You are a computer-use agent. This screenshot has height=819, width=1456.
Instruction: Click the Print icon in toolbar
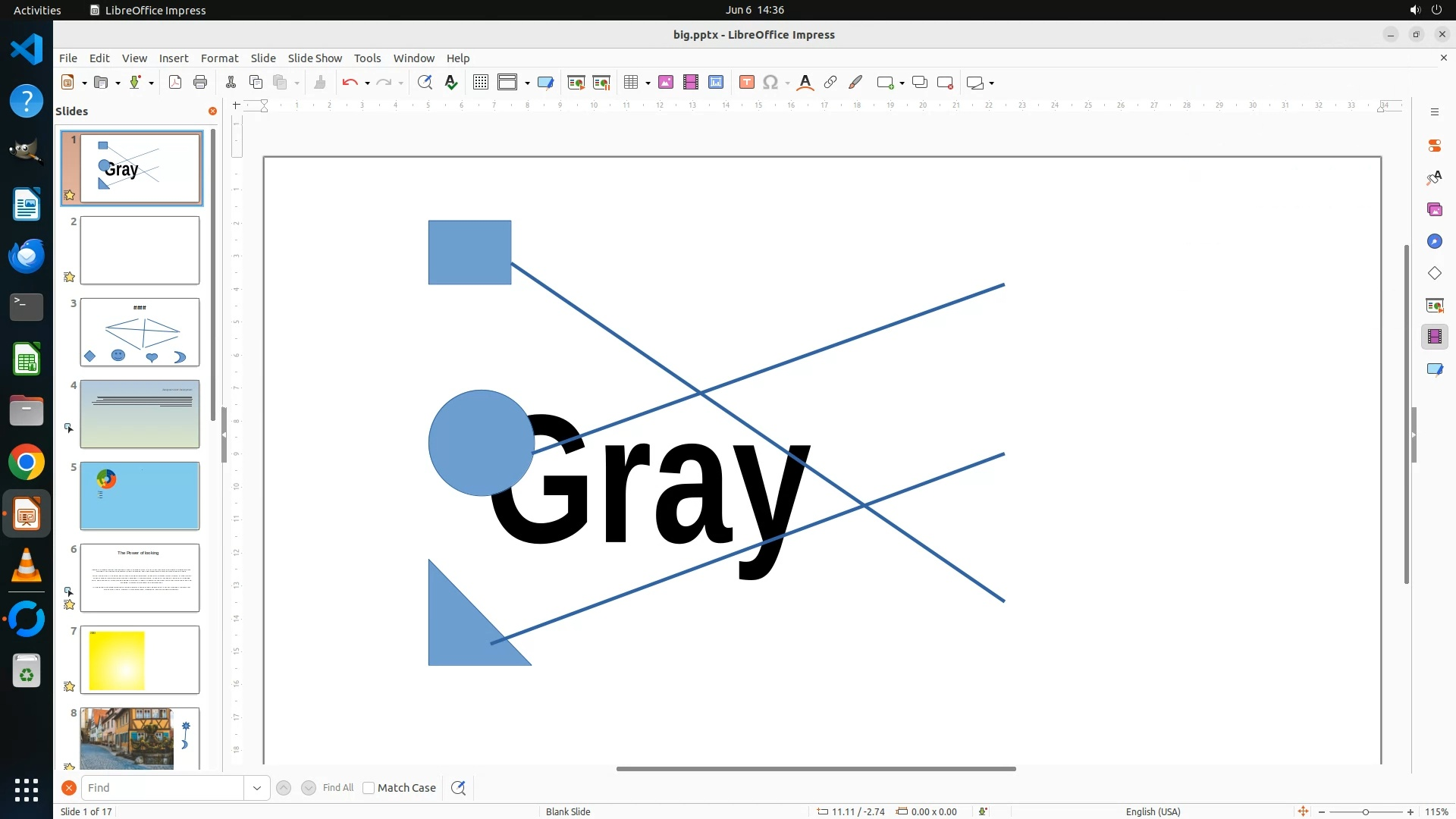click(200, 83)
